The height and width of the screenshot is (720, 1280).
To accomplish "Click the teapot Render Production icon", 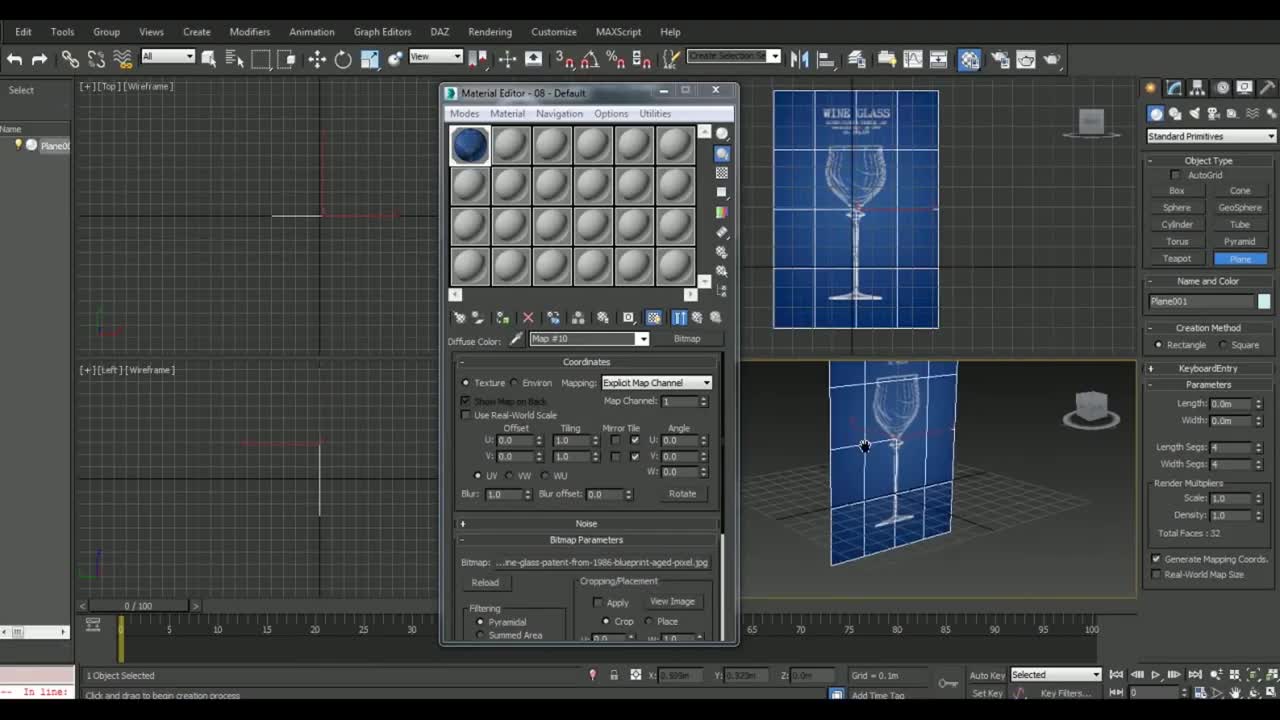I will pyautogui.click(x=1052, y=59).
